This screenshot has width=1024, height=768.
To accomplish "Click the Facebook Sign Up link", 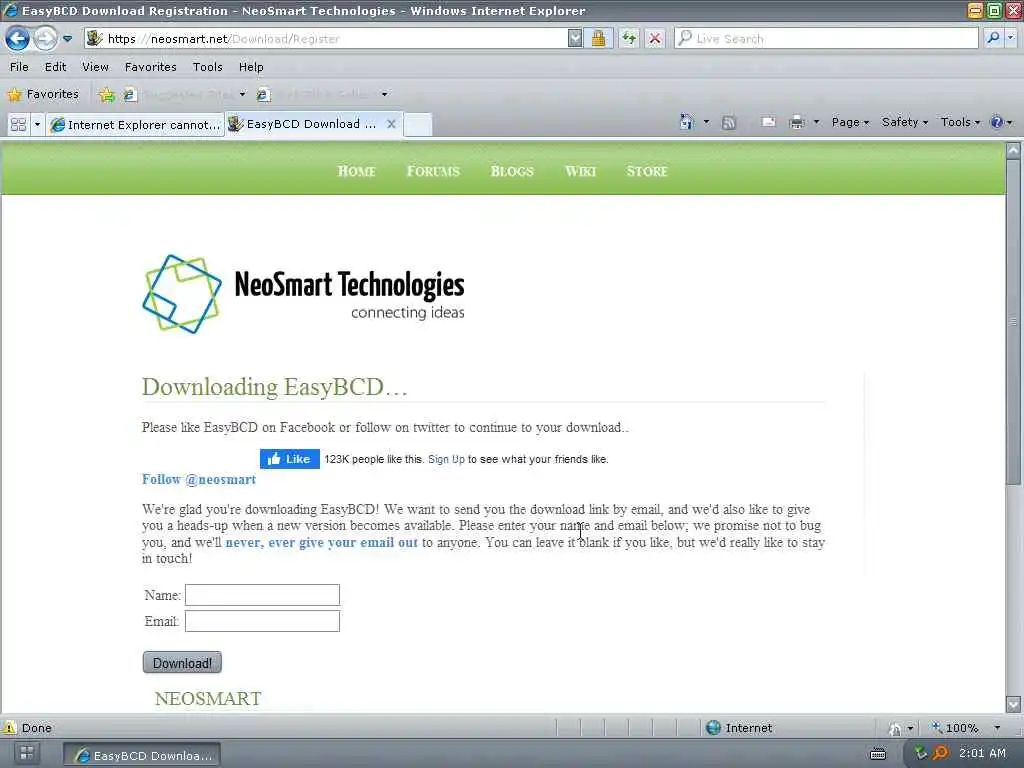I will click(446, 459).
